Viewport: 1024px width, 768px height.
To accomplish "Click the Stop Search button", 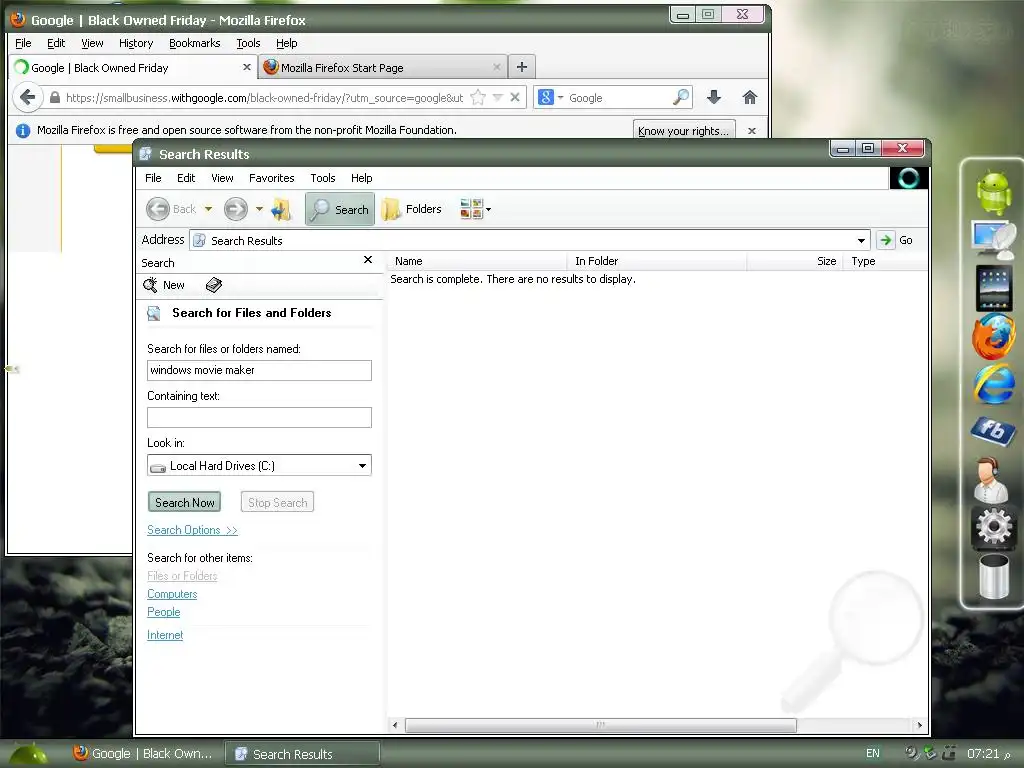I will pyautogui.click(x=278, y=502).
